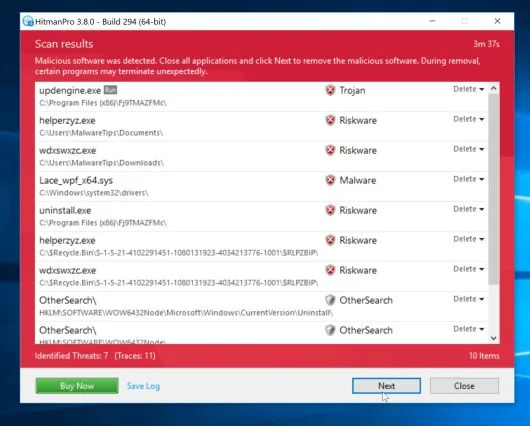Open Delete dropdown for Uninstall OtherSearch key

(x=468, y=299)
